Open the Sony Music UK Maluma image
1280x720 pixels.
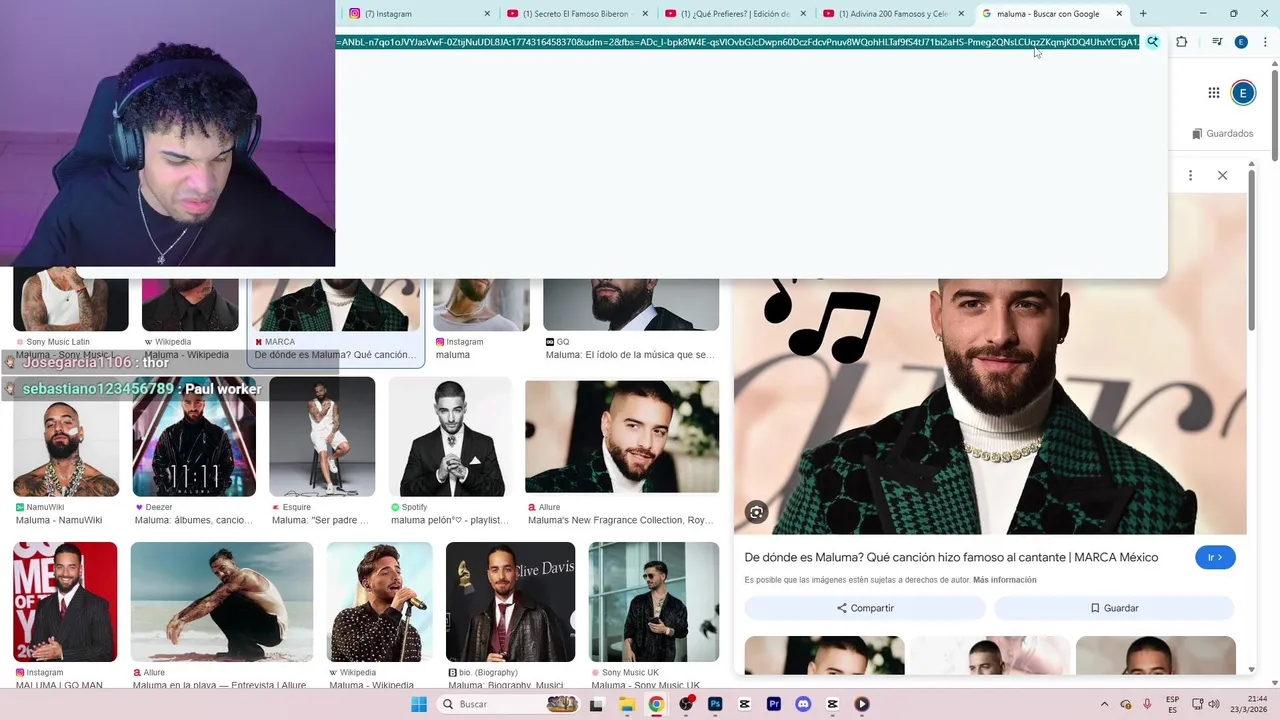point(654,602)
